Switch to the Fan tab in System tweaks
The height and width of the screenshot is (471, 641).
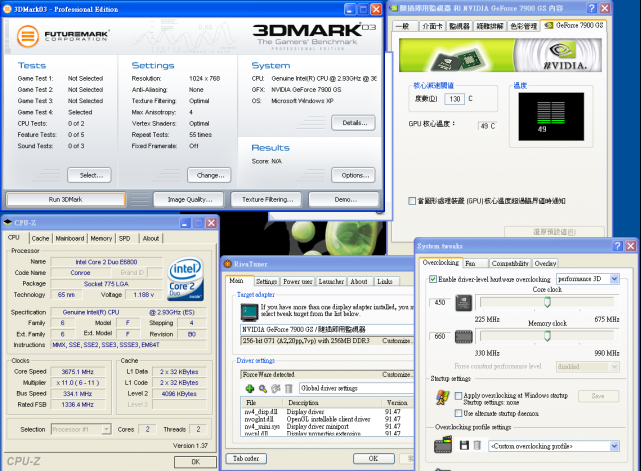coord(475,263)
